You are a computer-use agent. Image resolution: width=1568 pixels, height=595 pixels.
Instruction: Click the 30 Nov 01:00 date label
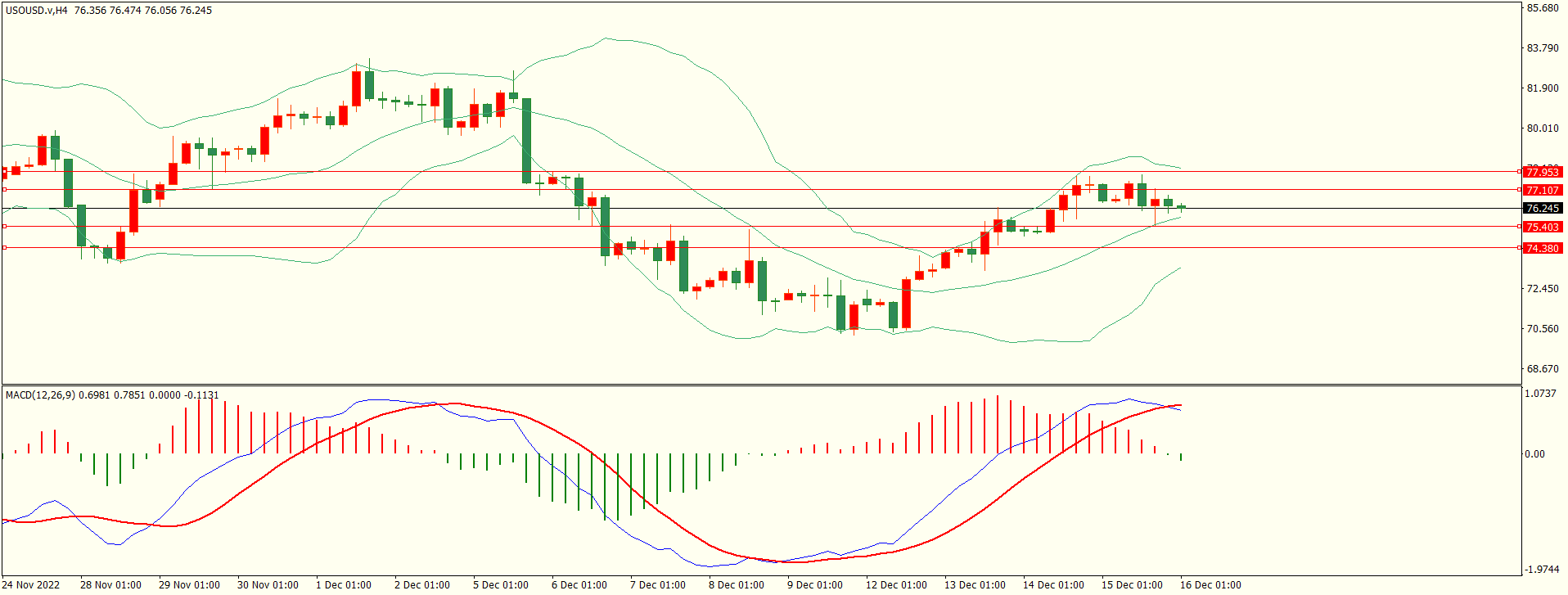click(268, 585)
